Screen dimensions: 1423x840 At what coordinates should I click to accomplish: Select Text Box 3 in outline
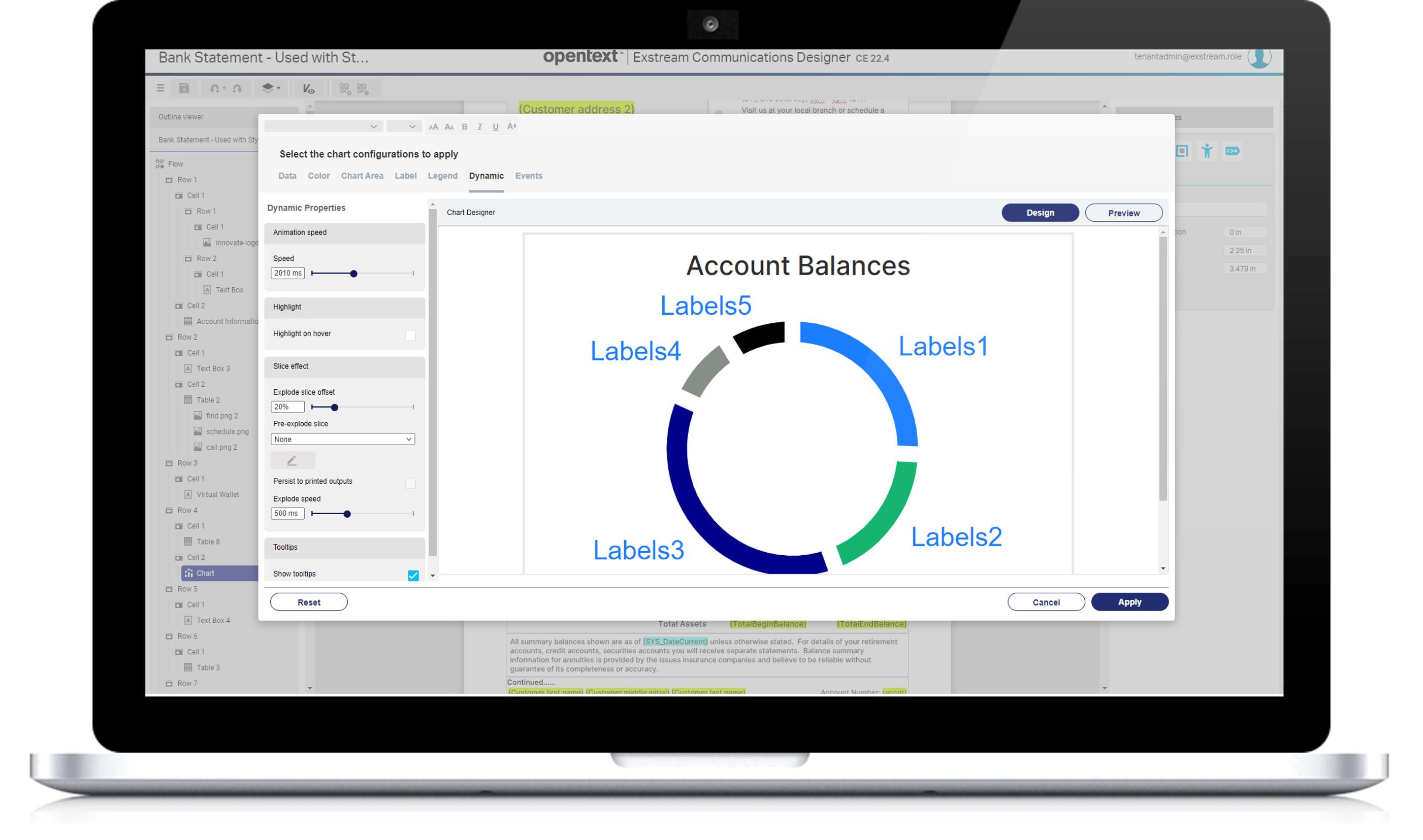[x=213, y=369]
